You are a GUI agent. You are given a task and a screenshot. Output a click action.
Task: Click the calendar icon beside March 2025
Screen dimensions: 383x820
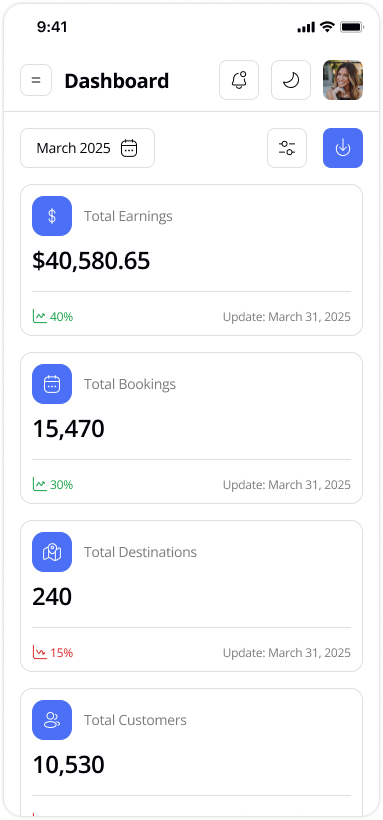(129, 148)
